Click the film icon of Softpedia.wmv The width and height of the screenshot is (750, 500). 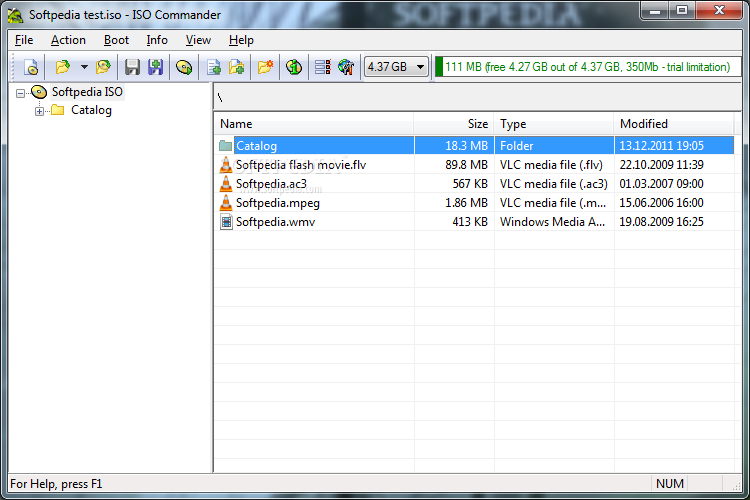pyautogui.click(x=226, y=222)
